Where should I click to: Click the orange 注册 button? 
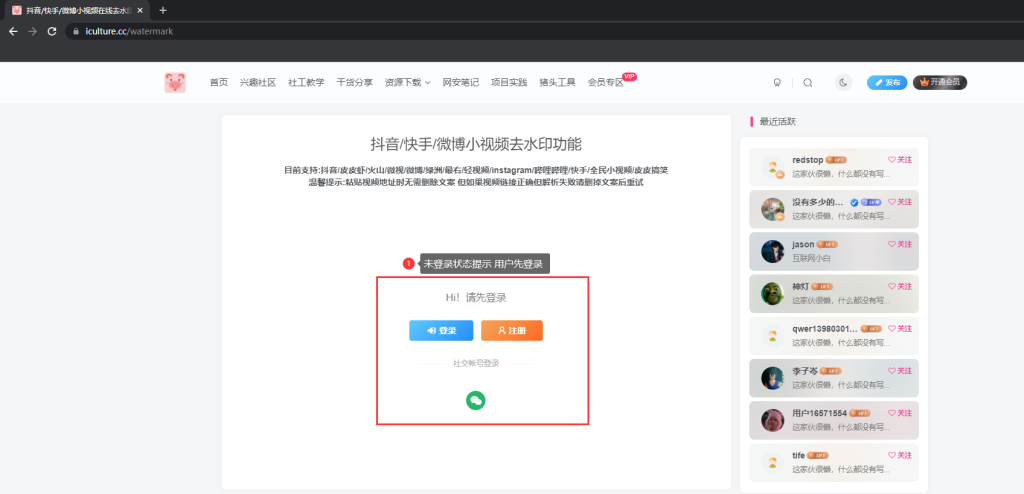click(512, 331)
